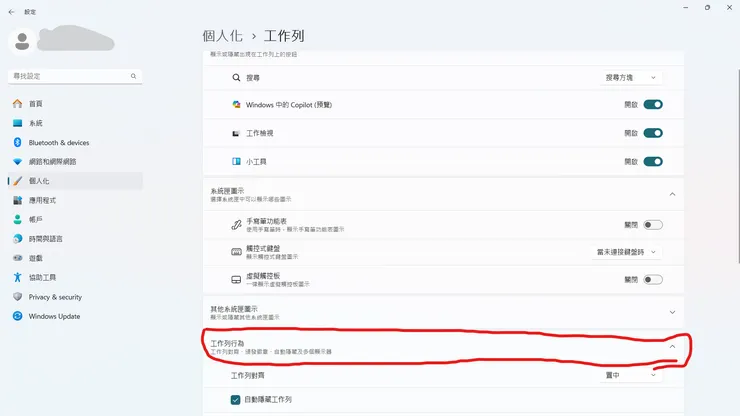Click the 個人化 paintbrush icon
740x416 pixels.
[x=17, y=181]
